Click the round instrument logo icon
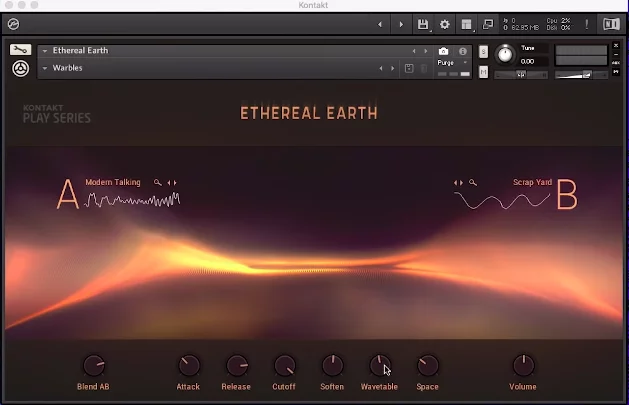The width and height of the screenshot is (629, 405). click(20, 69)
